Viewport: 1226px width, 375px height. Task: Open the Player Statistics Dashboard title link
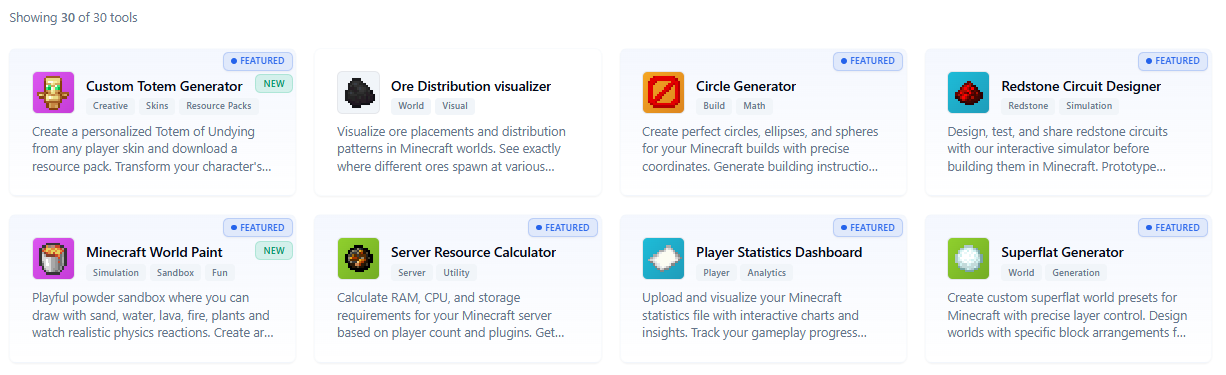[779, 252]
